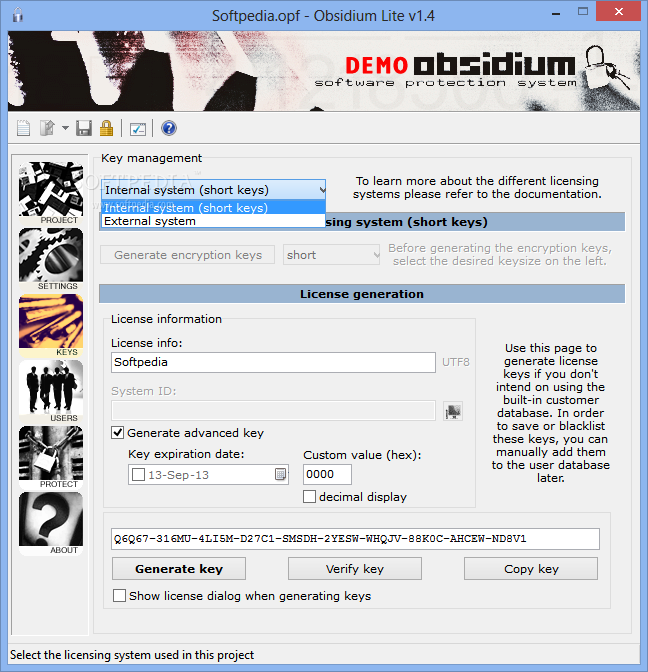Select Internal system (short keys) list option
Screen dimensions: 648x672
pyautogui.click(x=213, y=208)
